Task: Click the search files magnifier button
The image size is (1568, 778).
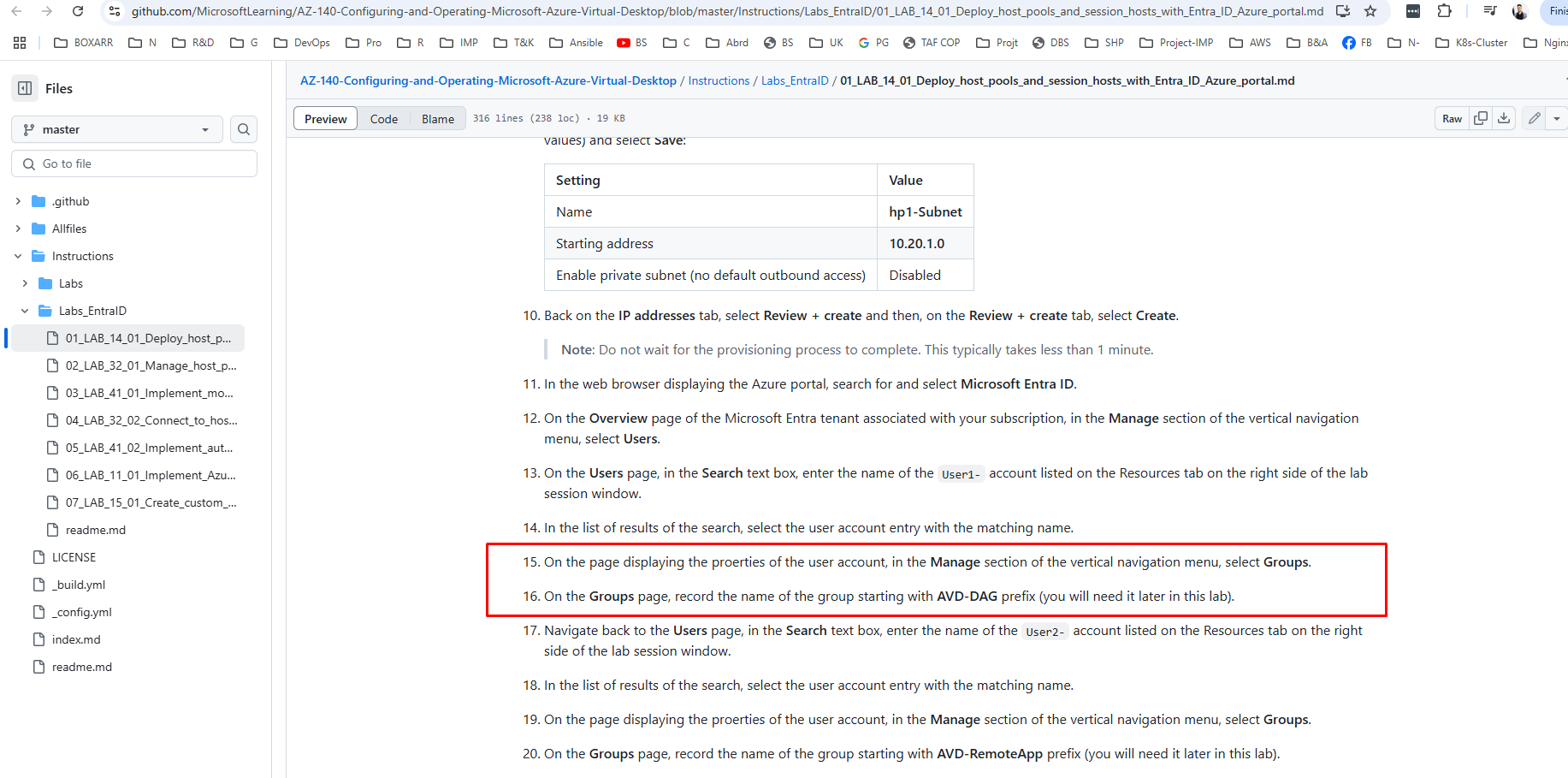Action: (244, 129)
